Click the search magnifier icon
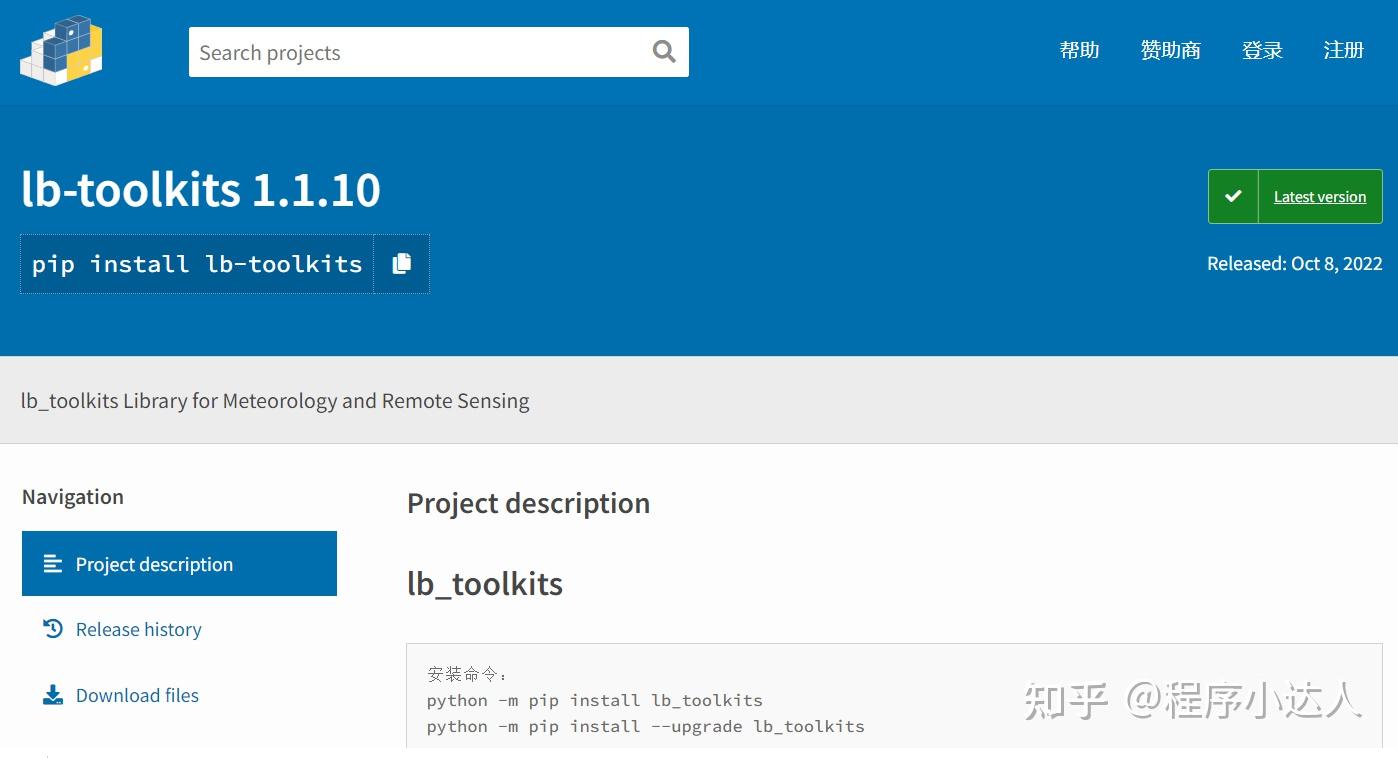The image size is (1398, 758). [x=663, y=51]
